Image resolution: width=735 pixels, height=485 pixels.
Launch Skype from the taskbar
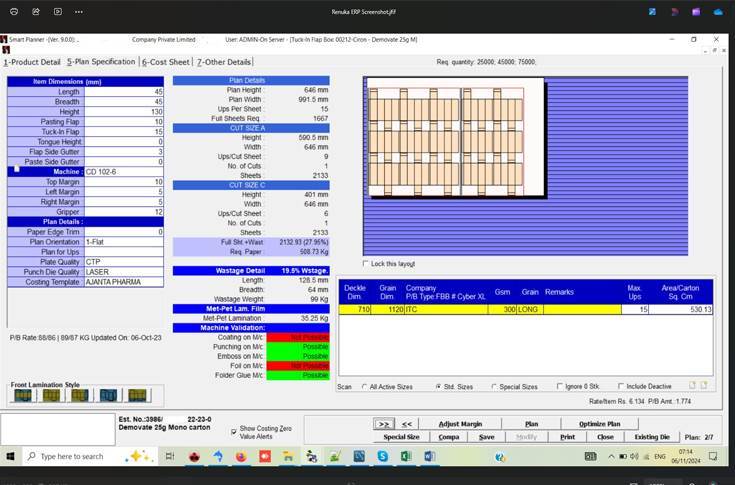382,456
